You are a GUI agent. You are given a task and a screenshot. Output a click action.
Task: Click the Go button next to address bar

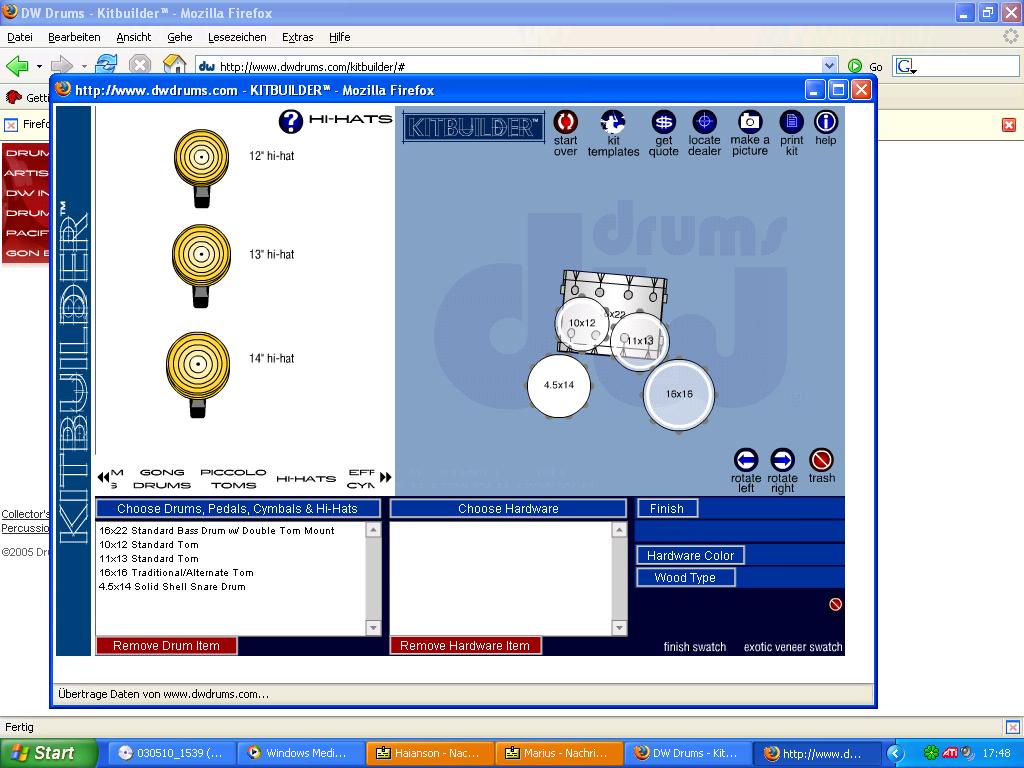pyautogui.click(x=865, y=66)
